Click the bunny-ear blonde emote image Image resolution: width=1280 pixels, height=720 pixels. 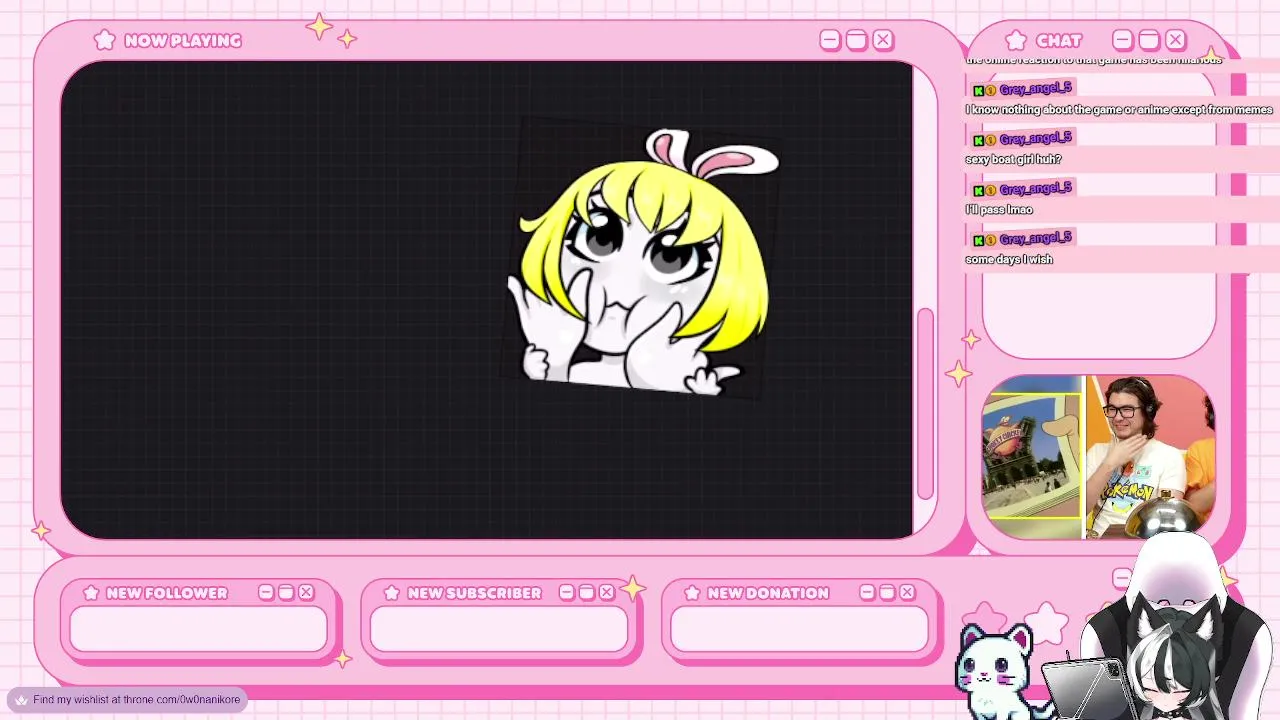point(643,262)
